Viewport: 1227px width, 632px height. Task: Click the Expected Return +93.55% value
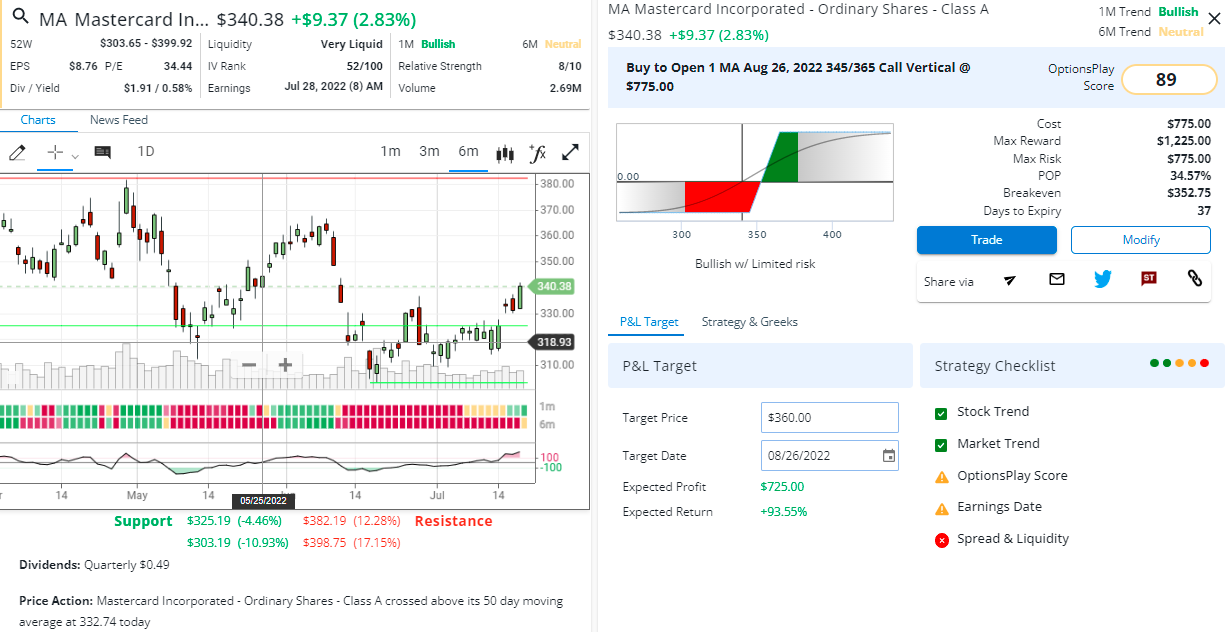(x=784, y=513)
